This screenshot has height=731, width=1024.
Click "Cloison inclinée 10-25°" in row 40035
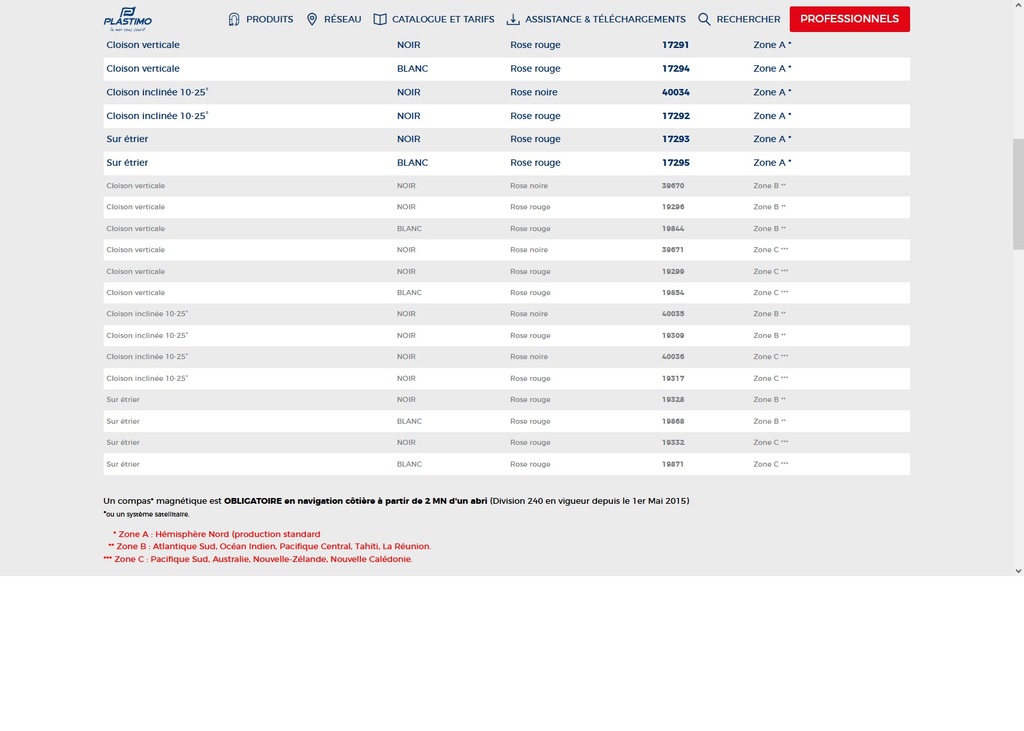tap(147, 314)
